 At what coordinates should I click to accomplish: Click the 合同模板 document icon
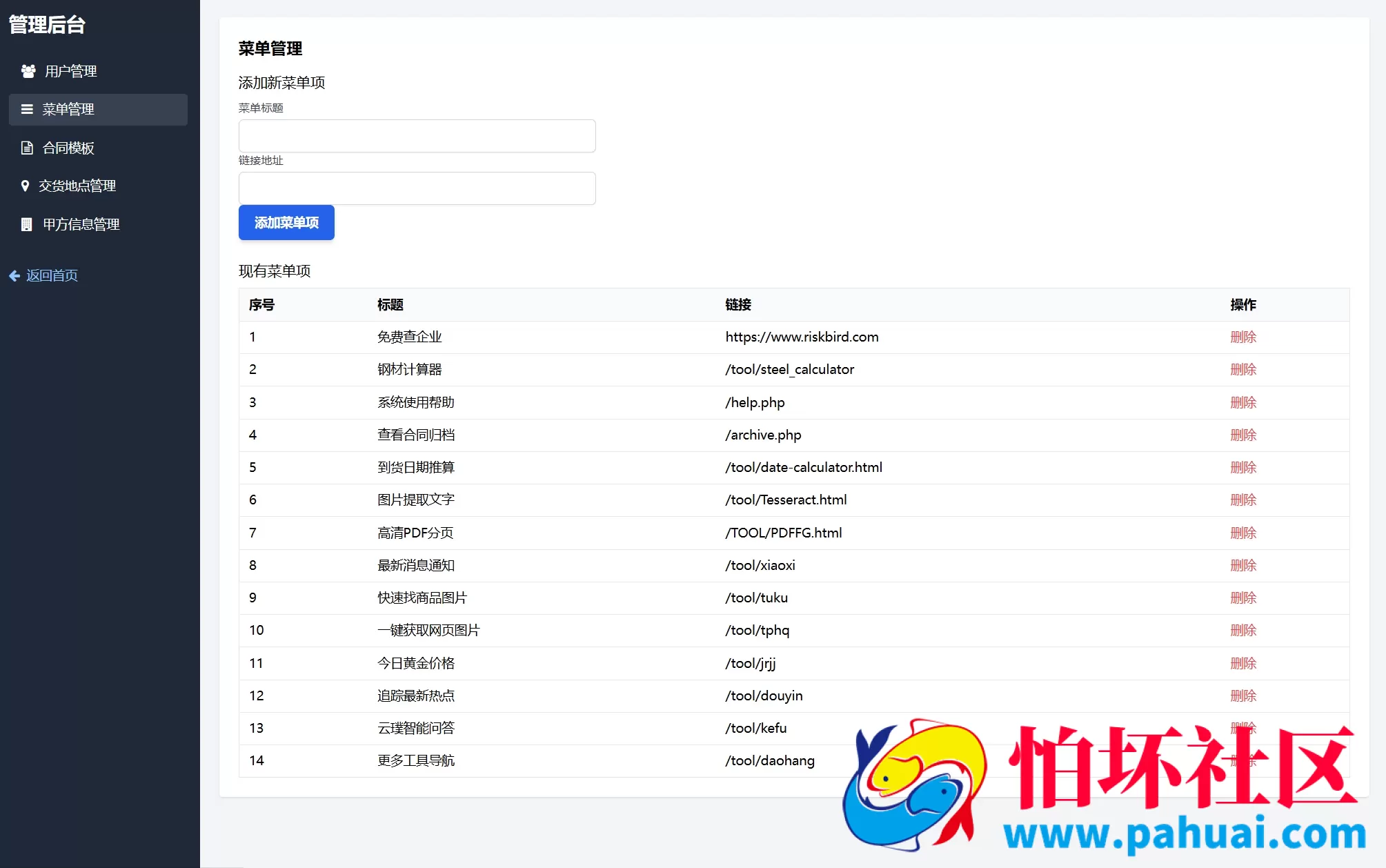point(27,148)
